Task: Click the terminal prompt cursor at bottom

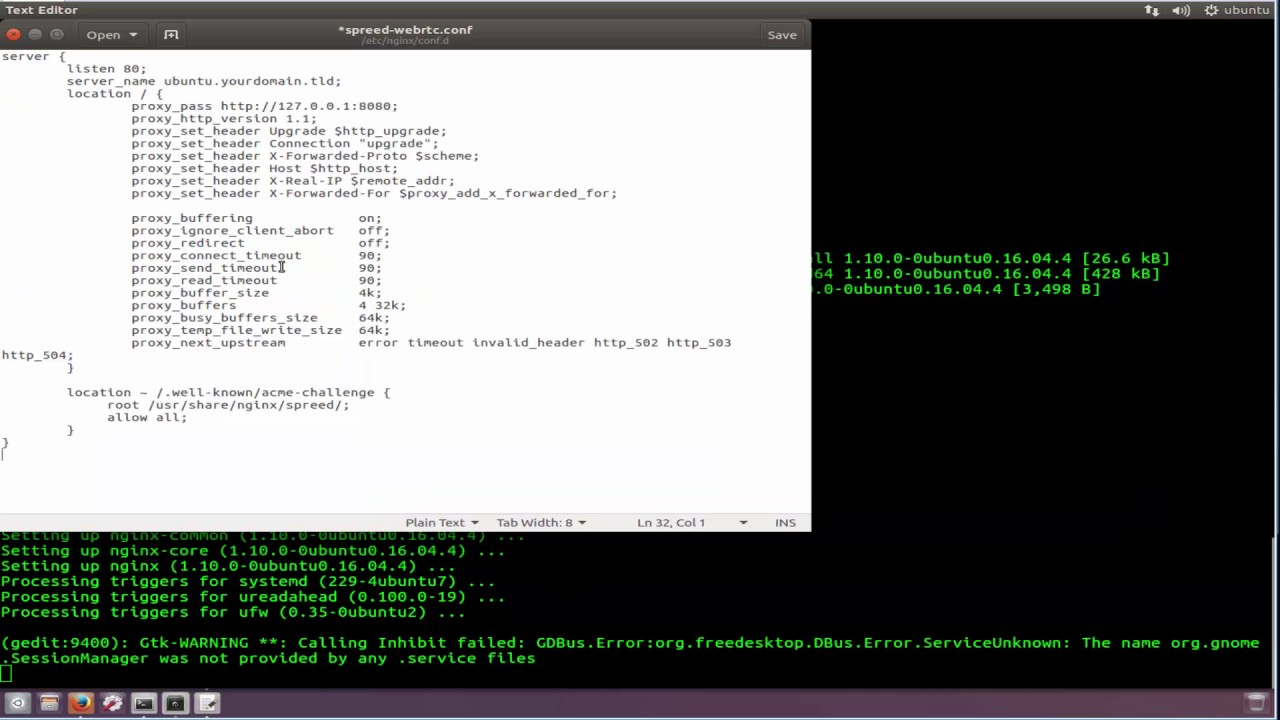Action: click(6, 674)
